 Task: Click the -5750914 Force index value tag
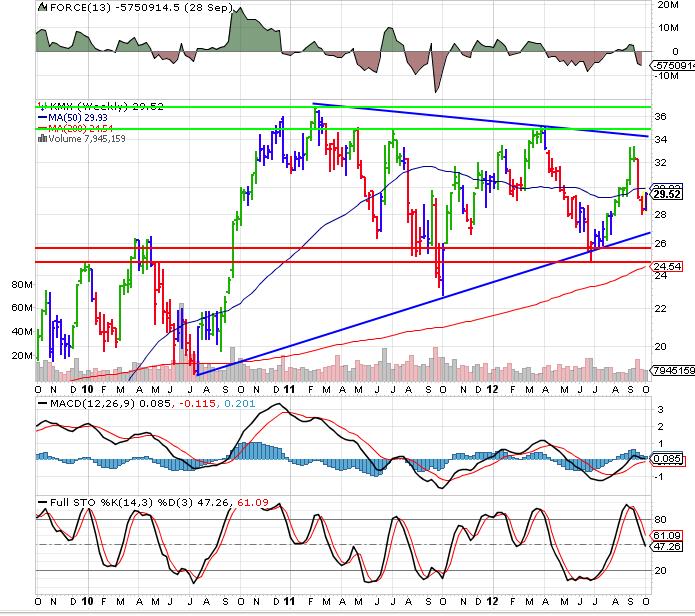[x=672, y=66]
